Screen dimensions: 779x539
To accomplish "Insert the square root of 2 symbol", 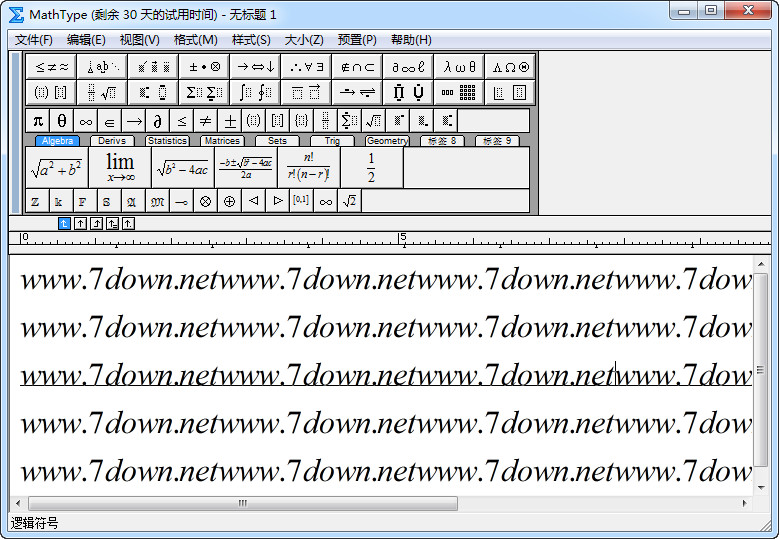I will pos(349,201).
